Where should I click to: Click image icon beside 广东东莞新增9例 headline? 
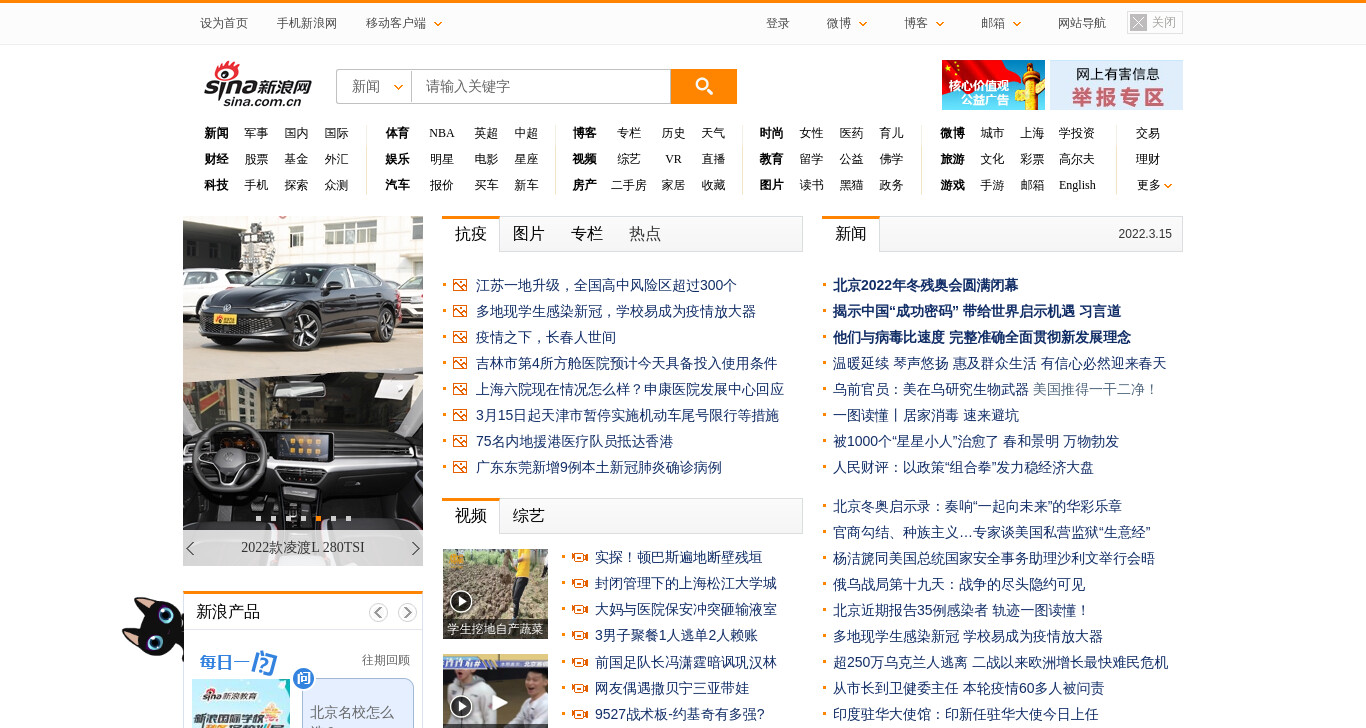(x=460, y=468)
